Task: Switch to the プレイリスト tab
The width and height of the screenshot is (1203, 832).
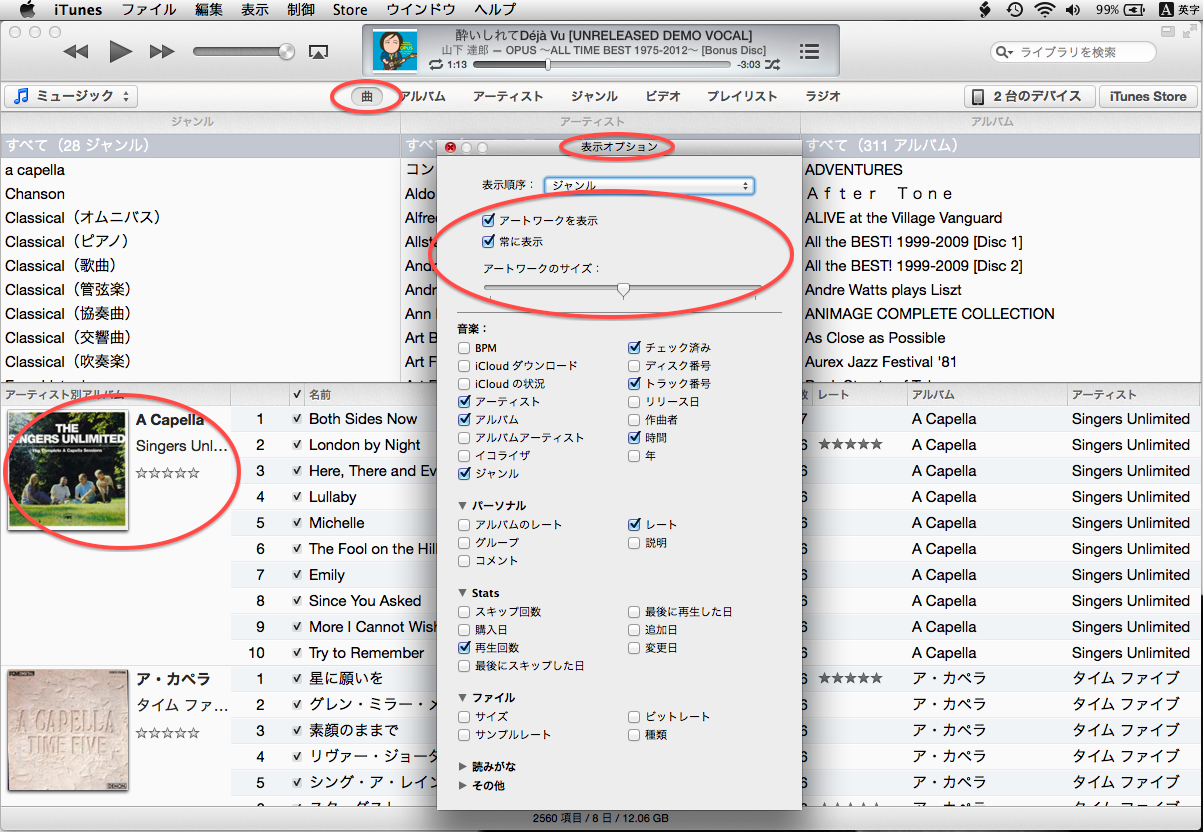Action: pyautogui.click(x=742, y=97)
